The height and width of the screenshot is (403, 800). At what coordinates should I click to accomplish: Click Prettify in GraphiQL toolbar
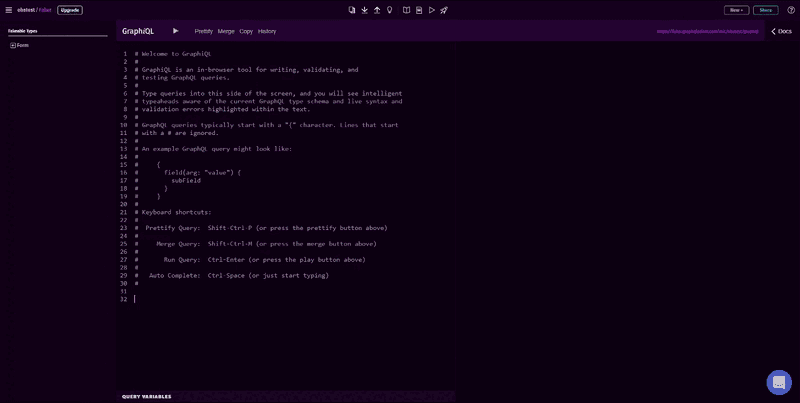point(204,32)
